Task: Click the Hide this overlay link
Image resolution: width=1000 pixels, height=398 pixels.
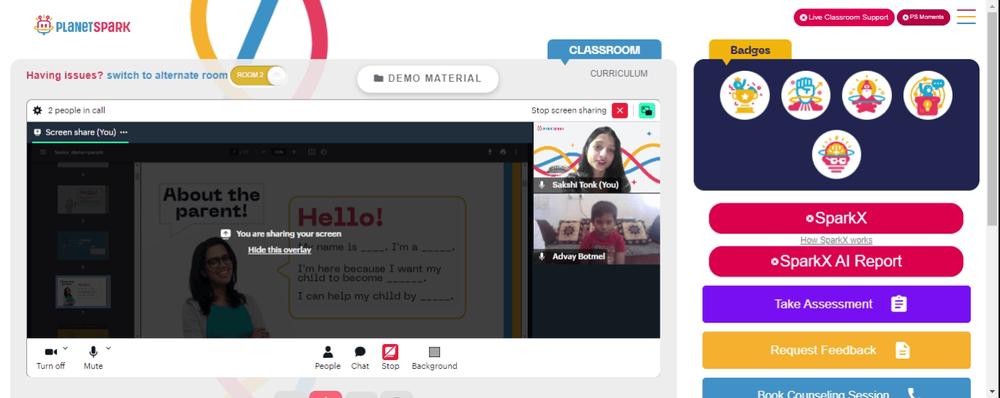Action: click(279, 249)
